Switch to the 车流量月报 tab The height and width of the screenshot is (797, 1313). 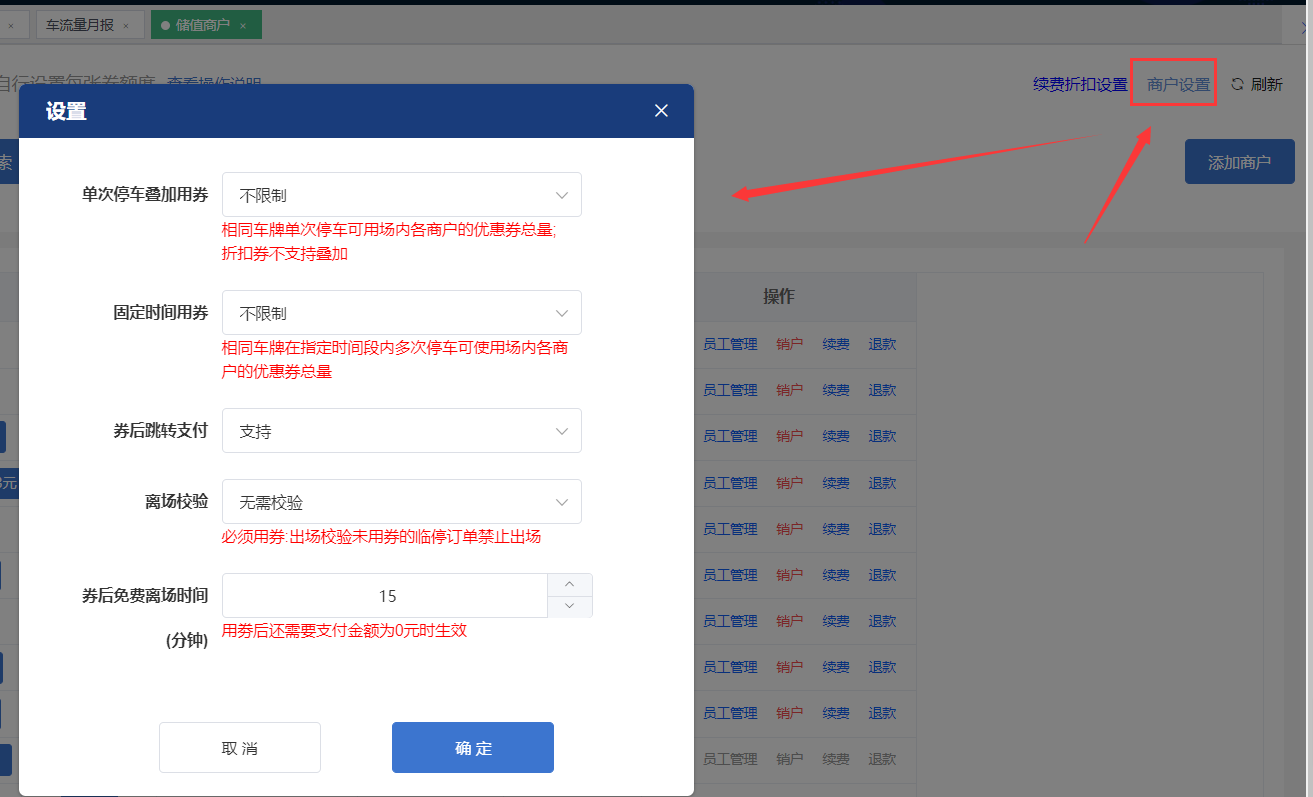click(80, 25)
